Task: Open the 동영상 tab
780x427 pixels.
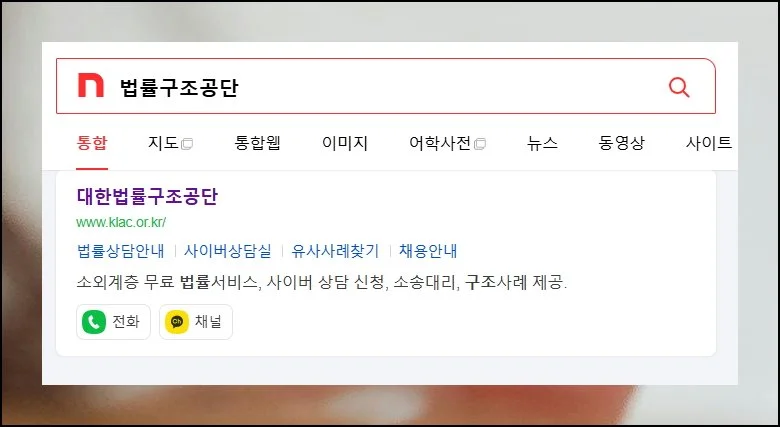Action: [621, 143]
